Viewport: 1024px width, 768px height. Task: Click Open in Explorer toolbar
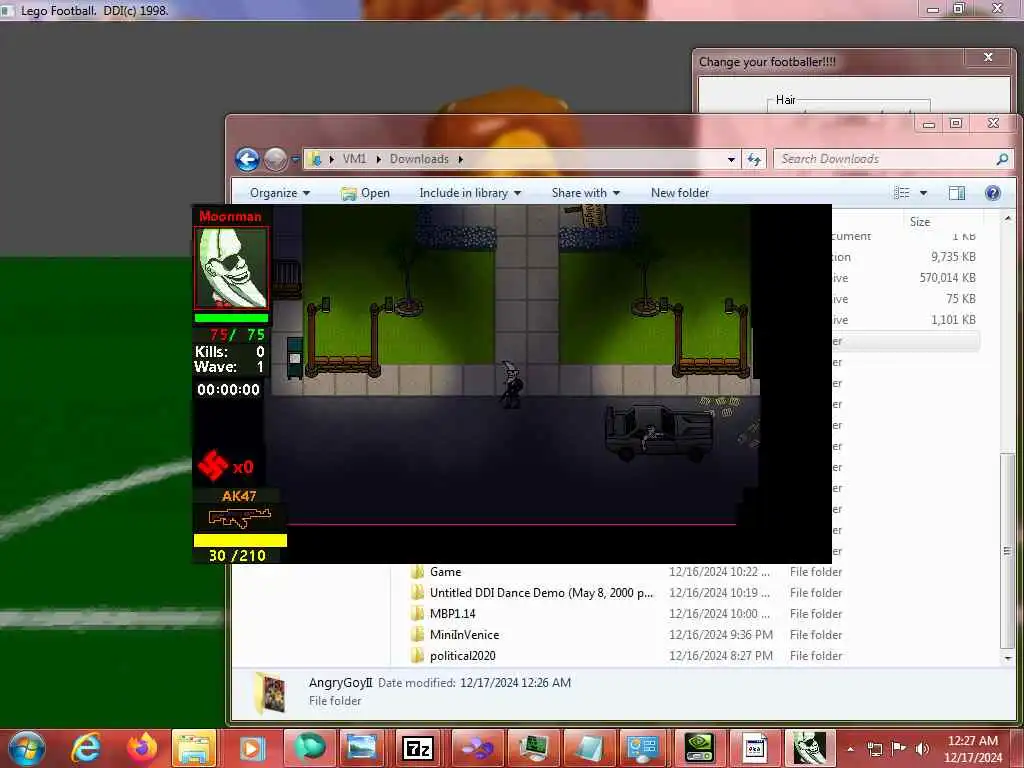coord(365,193)
